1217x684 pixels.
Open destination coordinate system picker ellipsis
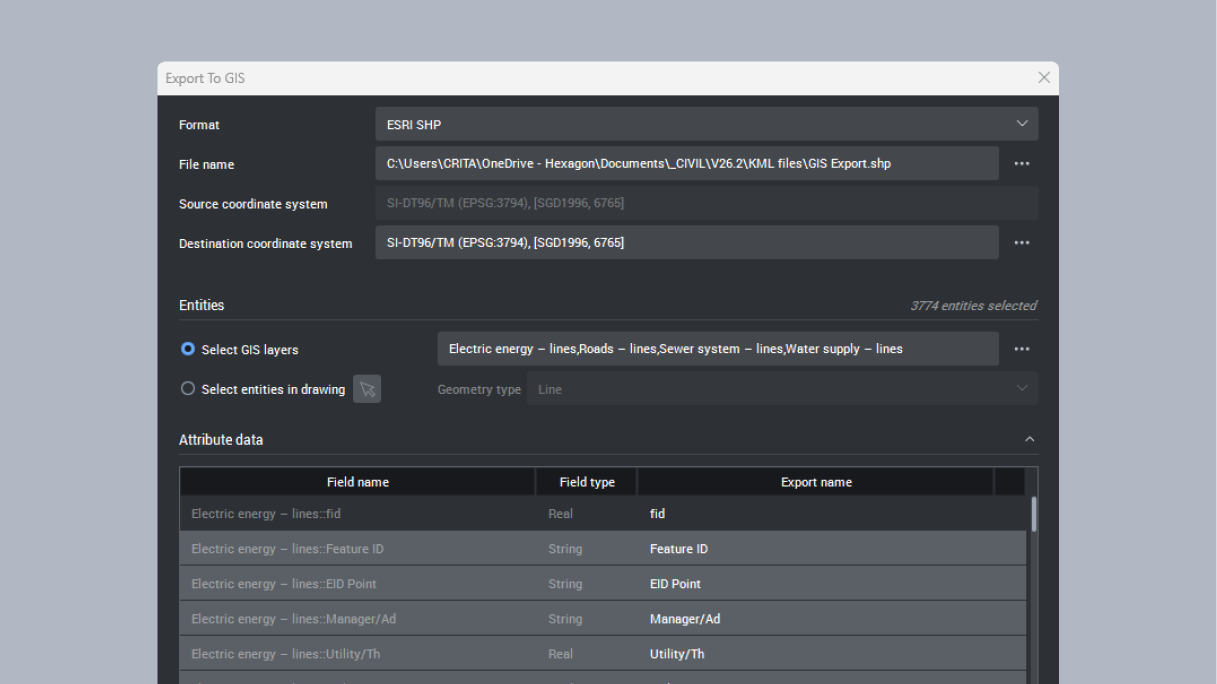pos(1021,243)
